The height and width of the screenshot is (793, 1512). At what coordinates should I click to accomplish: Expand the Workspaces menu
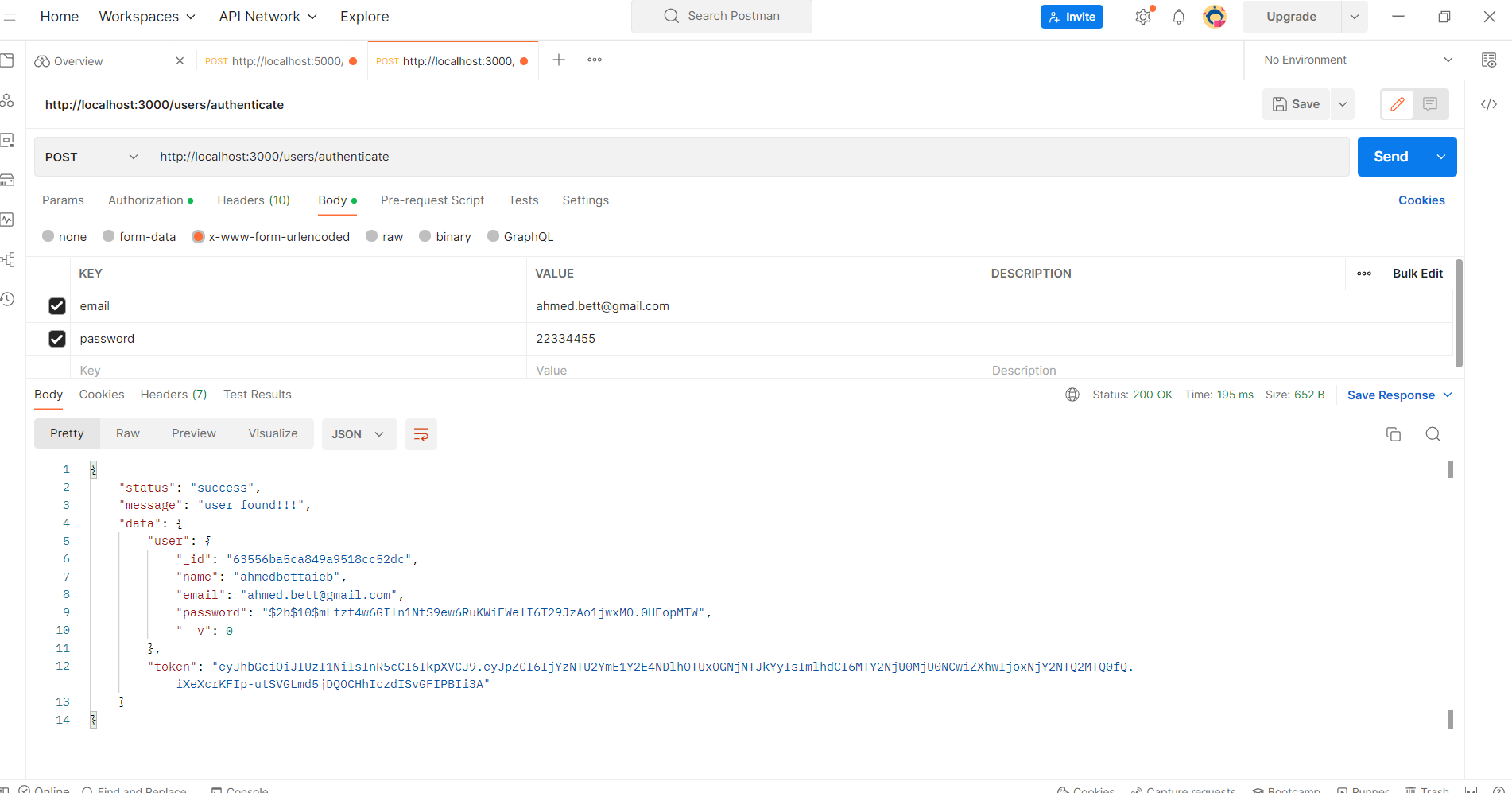147,17
